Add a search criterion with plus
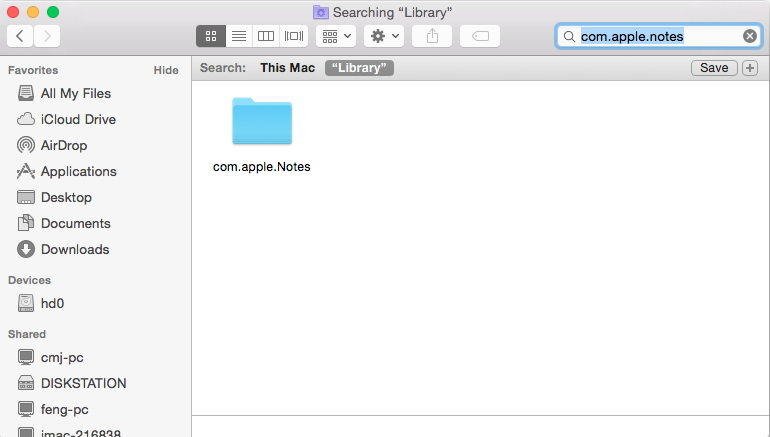Screen dimensions: 770x437 click(749, 68)
